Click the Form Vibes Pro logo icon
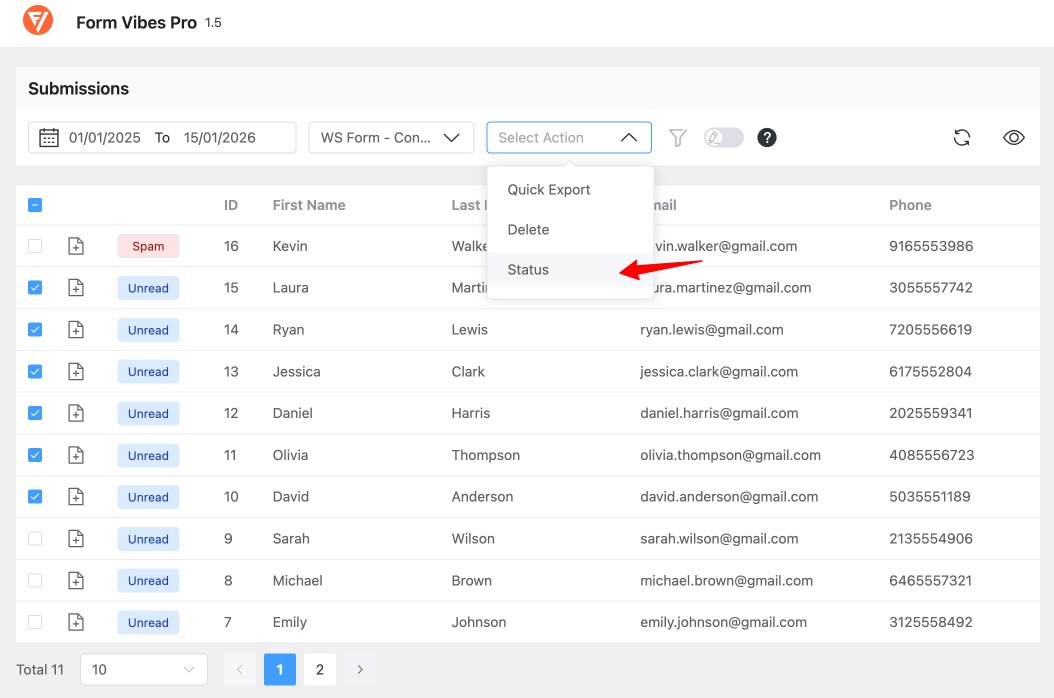 pos(37,19)
